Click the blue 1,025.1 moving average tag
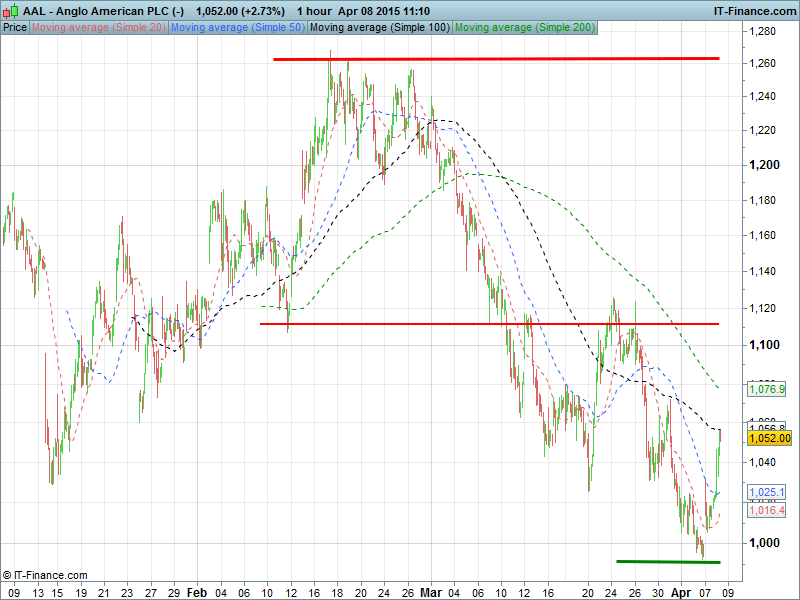Viewport: 800px width, 600px height. [767, 492]
